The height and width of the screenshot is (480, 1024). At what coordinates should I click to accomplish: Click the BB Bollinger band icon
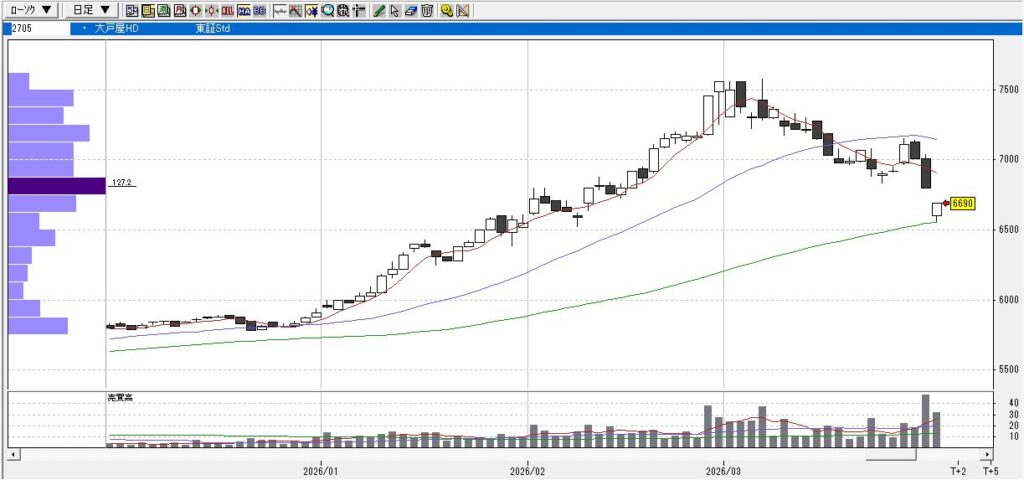pos(260,11)
